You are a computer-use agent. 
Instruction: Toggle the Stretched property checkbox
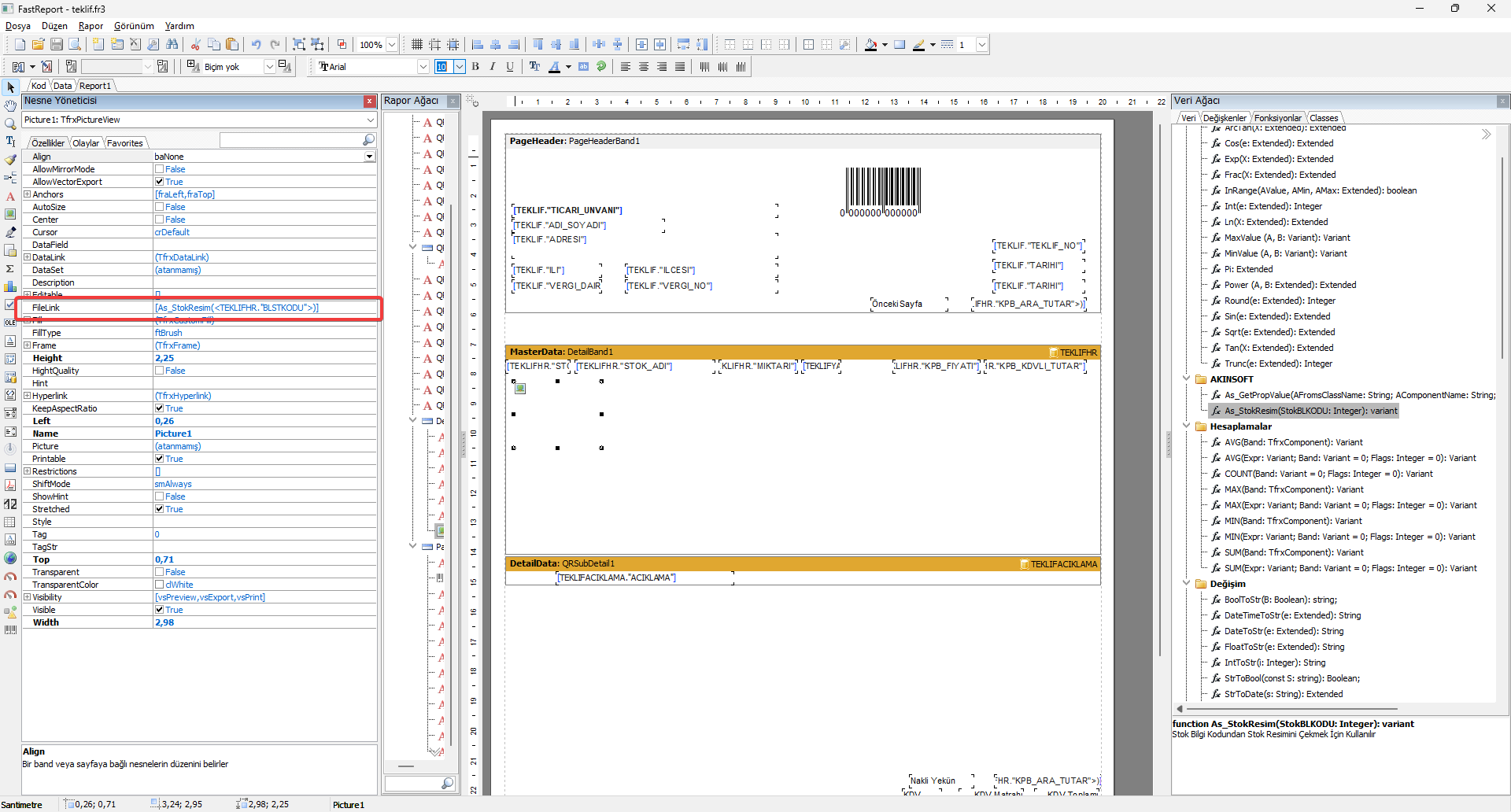point(160,509)
